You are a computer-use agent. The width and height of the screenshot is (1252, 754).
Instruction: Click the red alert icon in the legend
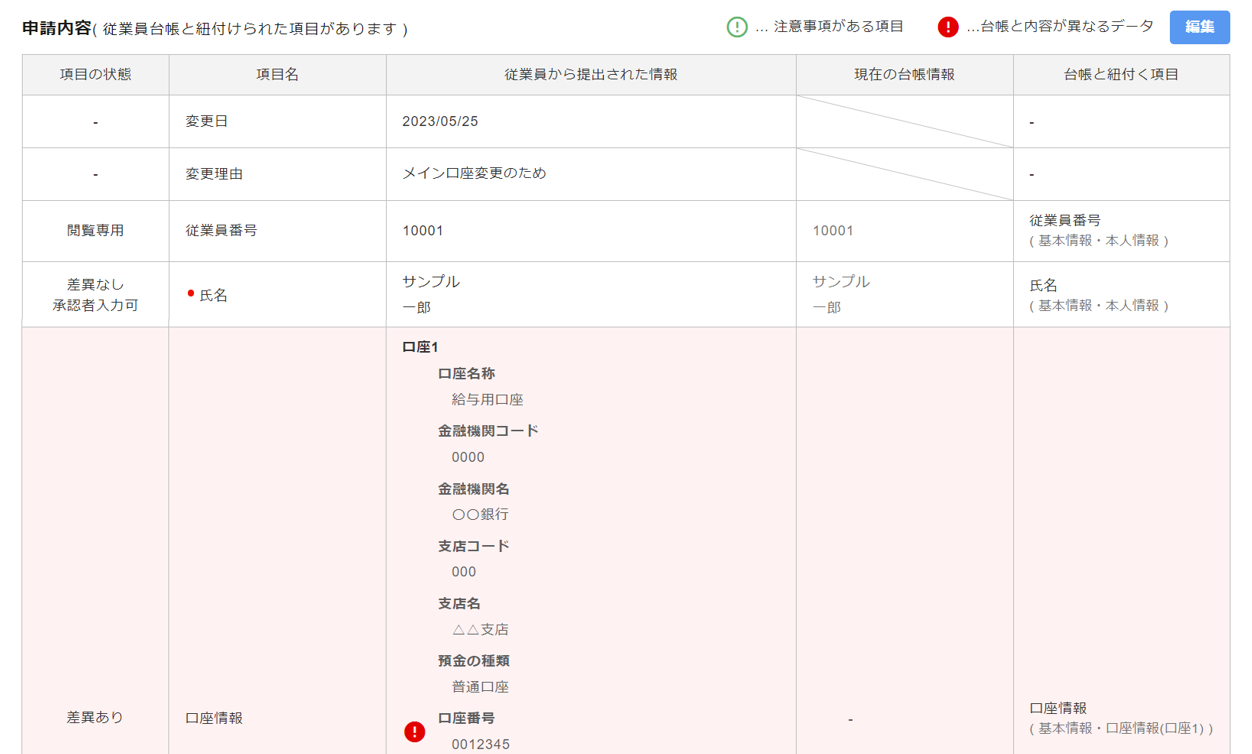pos(948,27)
